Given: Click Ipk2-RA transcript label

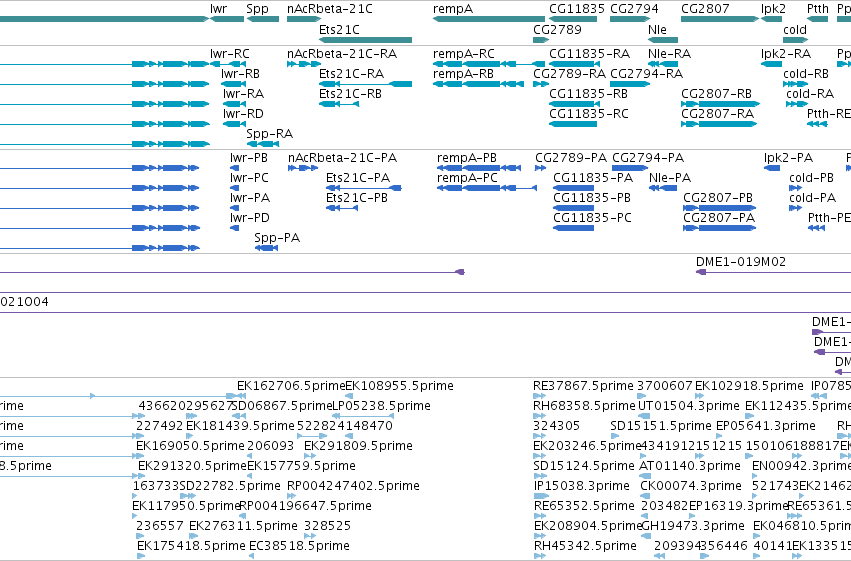Looking at the screenshot, I should (786, 53).
